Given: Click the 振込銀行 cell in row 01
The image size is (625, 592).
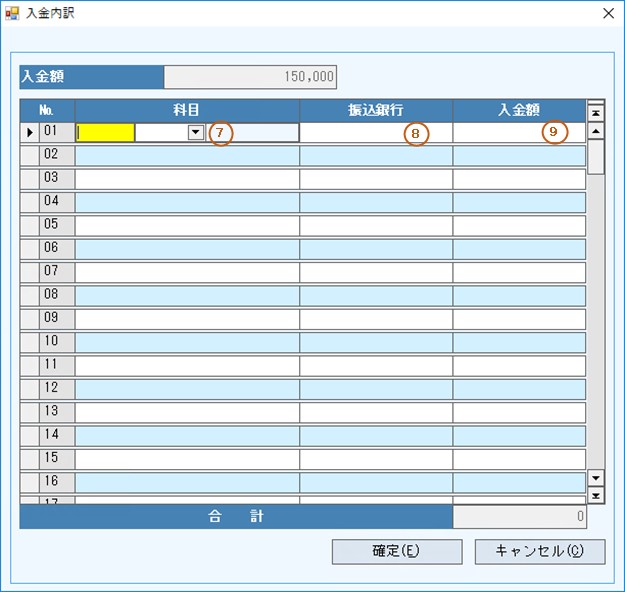Looking at the screenshot, I should click(x=376, y=132).
